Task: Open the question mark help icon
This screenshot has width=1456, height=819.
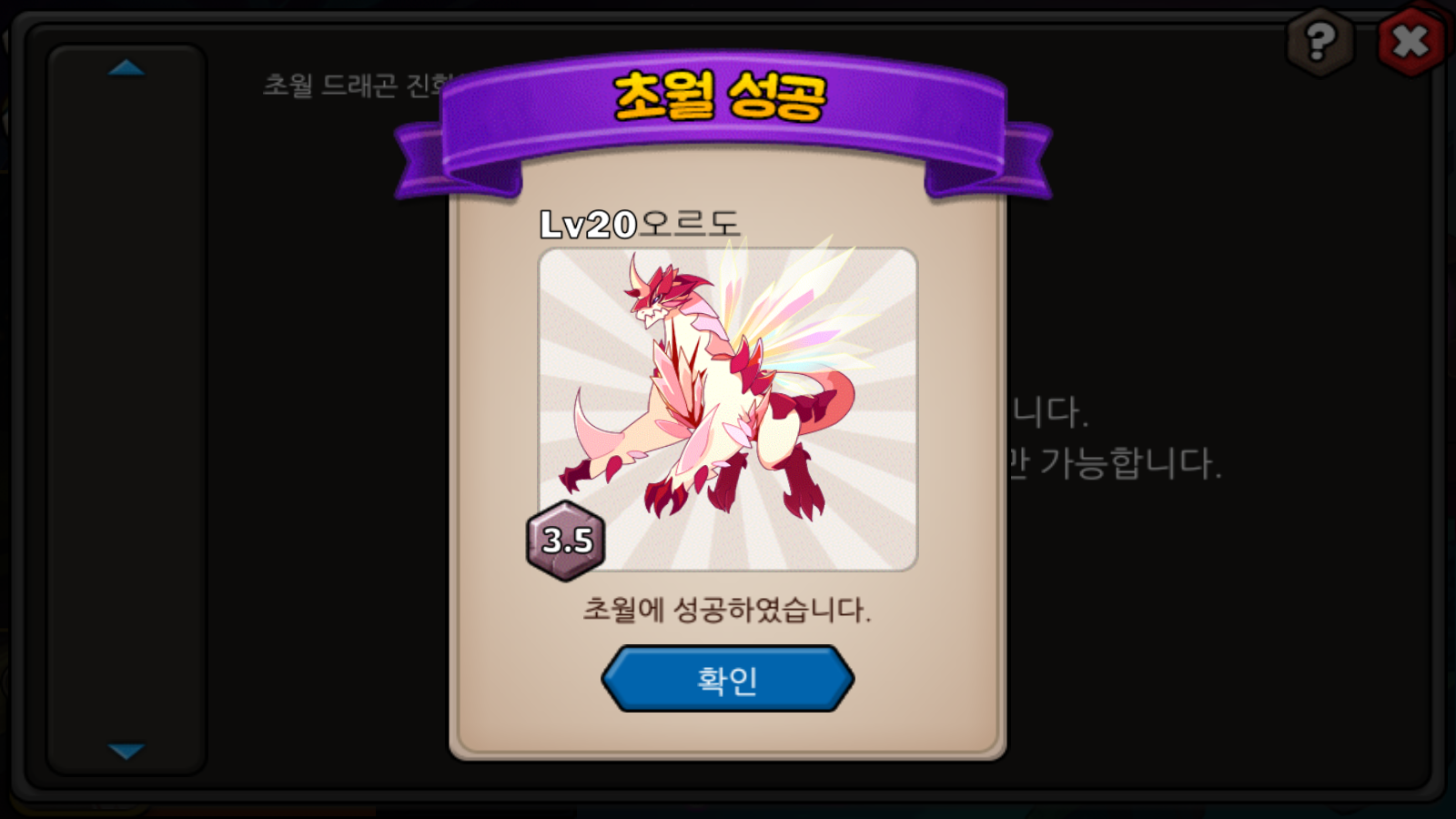Action: coord(1320,41)
